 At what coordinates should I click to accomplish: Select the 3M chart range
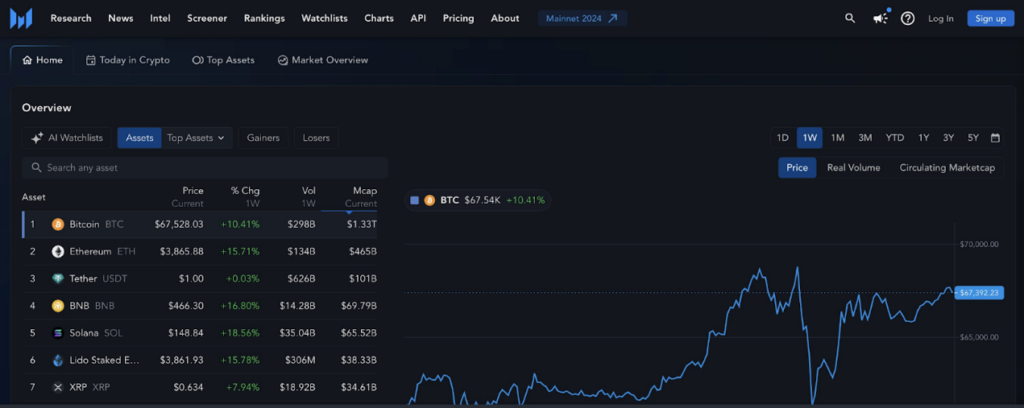[x=865, y=138]
